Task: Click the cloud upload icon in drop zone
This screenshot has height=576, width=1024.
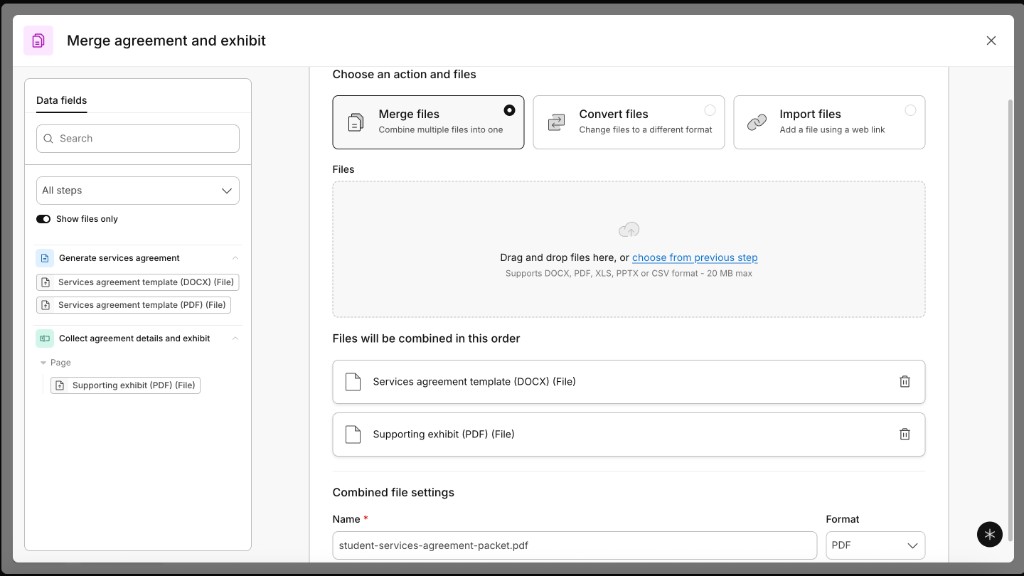Action: [629, 230]
